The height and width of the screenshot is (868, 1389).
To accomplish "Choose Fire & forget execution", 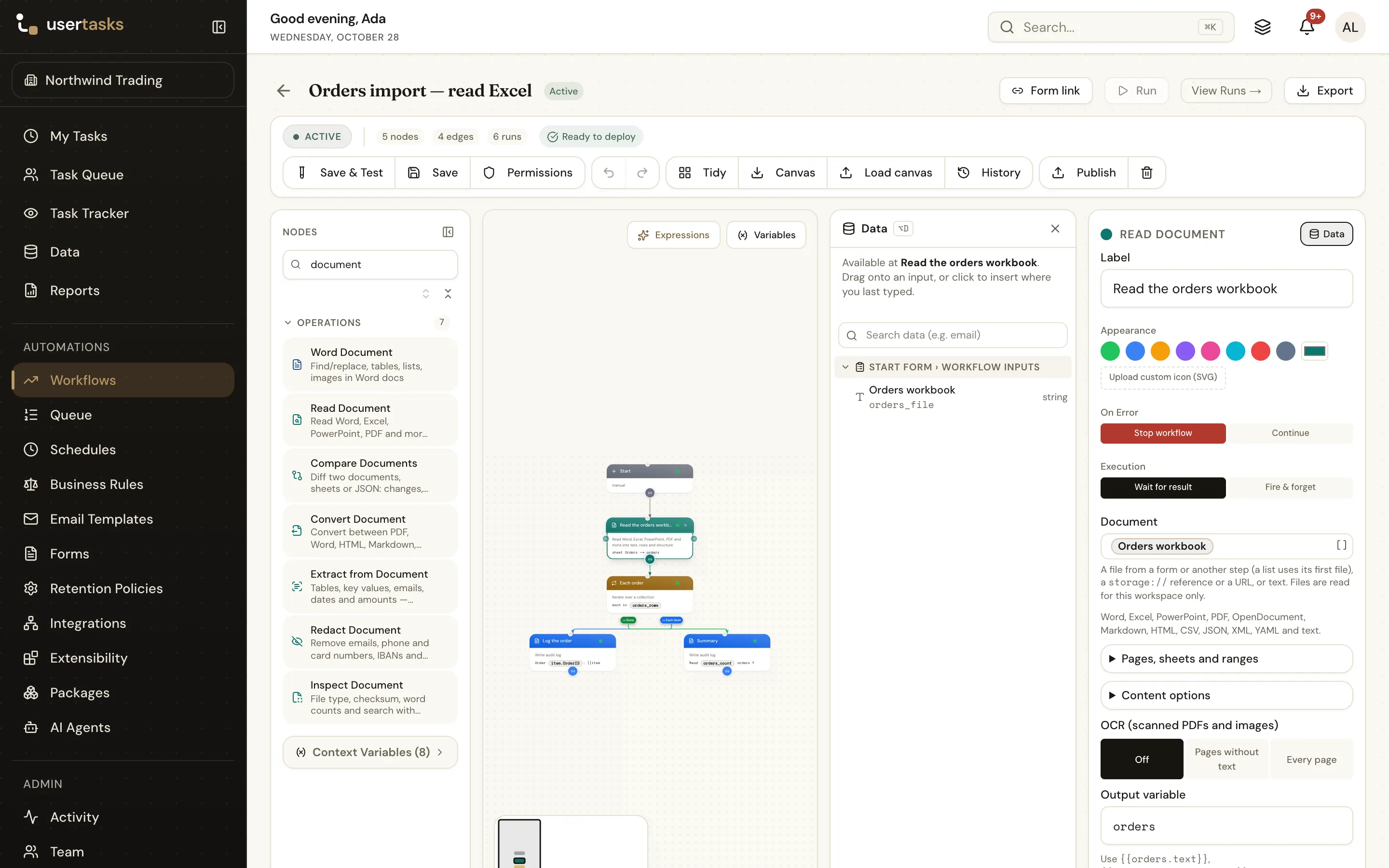I will [x=1290, y=488].
